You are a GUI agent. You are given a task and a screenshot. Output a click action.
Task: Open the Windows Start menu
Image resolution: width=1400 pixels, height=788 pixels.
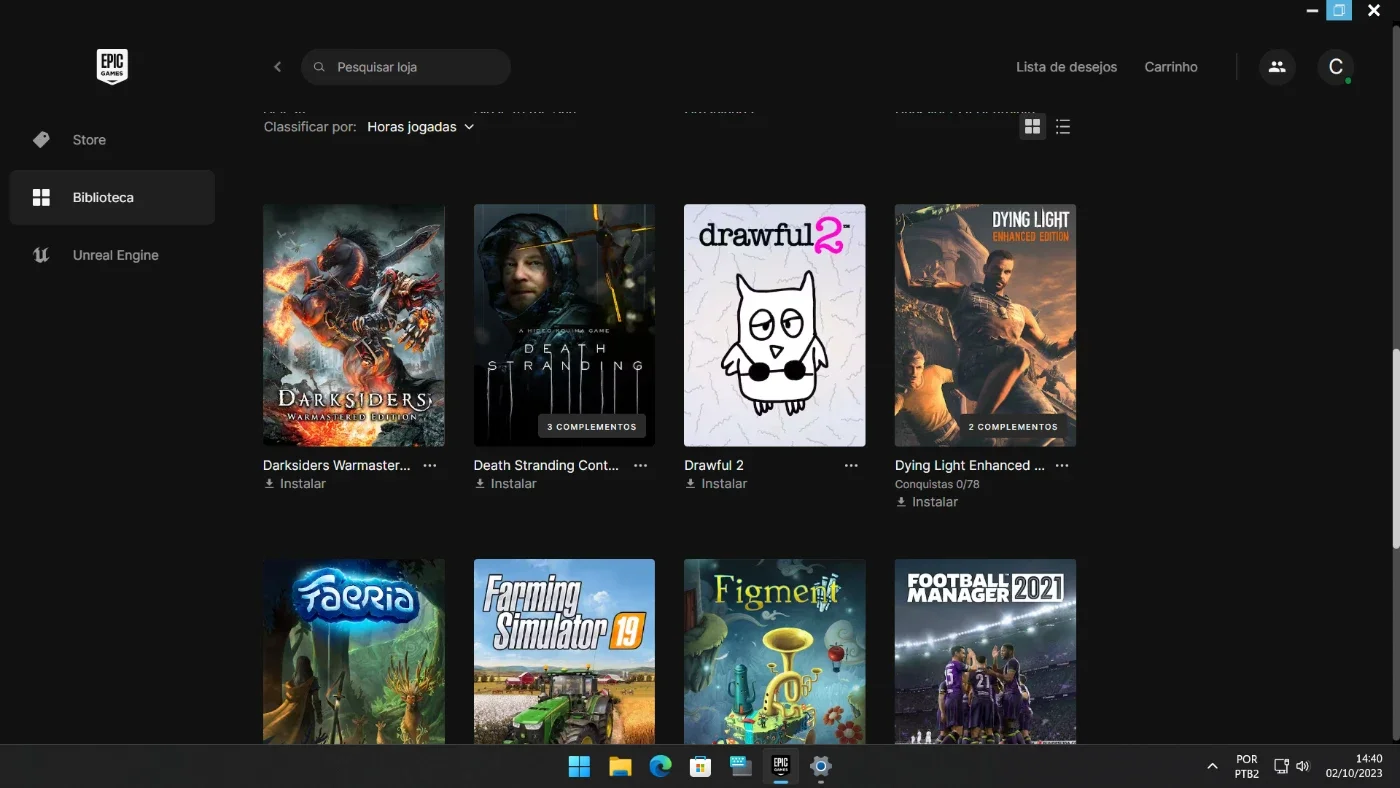pyautogui.click(x=579, y=767)
